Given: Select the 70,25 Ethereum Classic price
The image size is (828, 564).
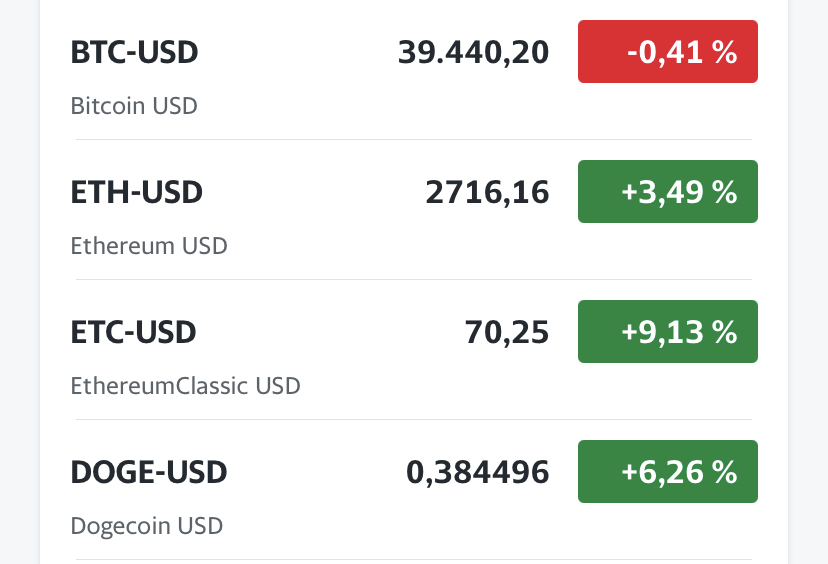Looking at the screenshot, I should [506, 332].
